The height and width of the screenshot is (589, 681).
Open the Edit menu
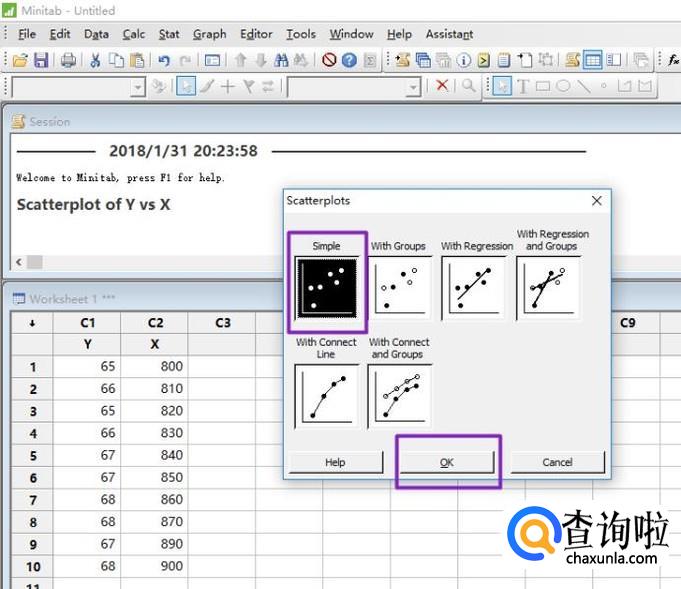tap(60, 34)
